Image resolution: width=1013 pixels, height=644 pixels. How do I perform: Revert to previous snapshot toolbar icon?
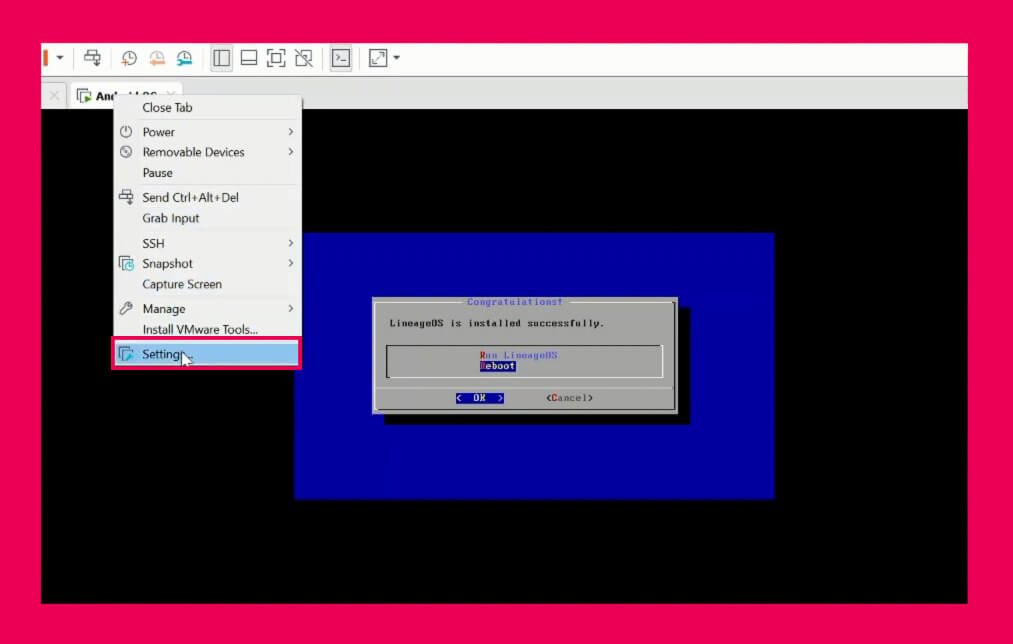pos(157,58)
